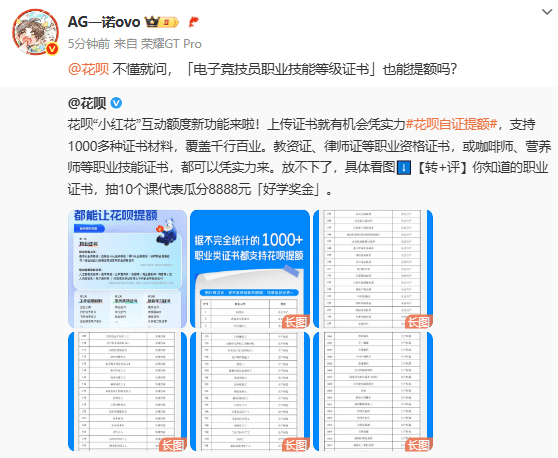
Task: Open the reposted author name @花呗
Action: [87, 103]
